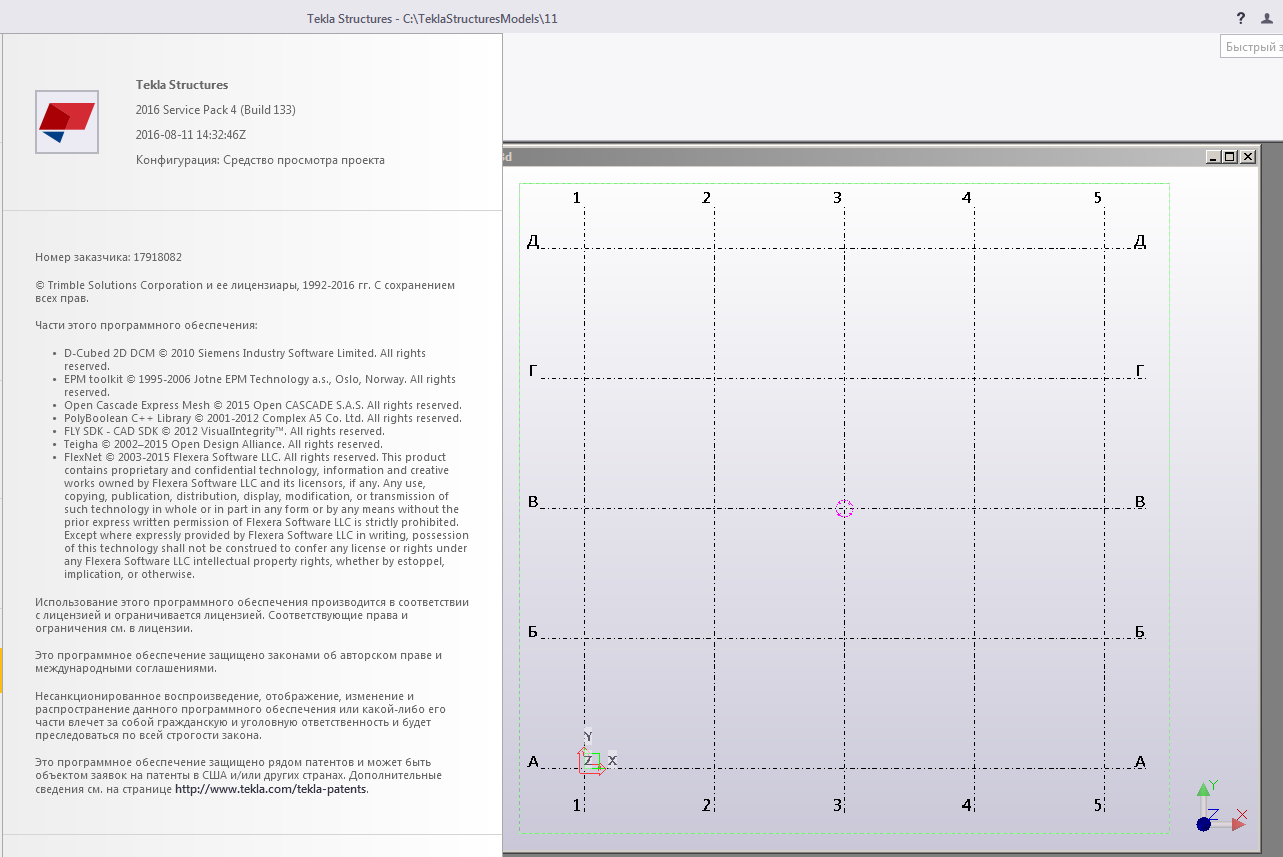
Task: Select grid label 4 at top of view
Action: 967,198
